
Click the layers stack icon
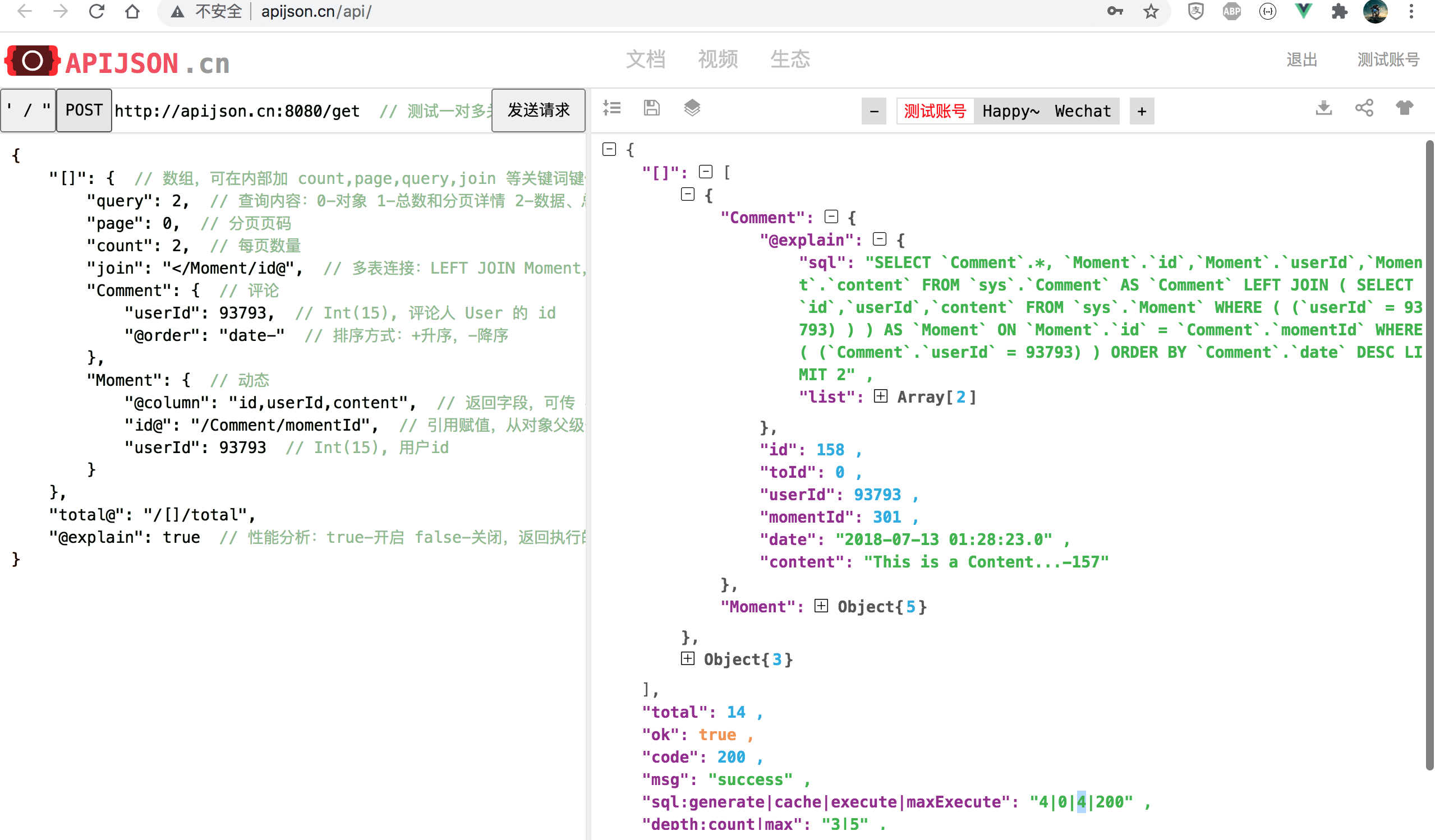pyautogui.click(x=692, y=108)
